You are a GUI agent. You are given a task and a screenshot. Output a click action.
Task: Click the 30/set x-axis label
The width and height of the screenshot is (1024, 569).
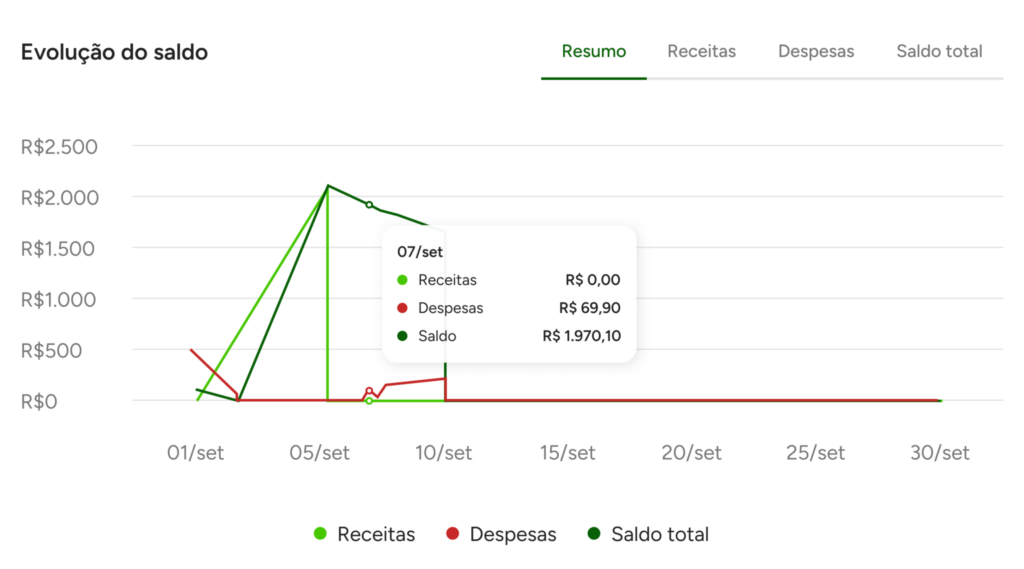tap(941, 453)
